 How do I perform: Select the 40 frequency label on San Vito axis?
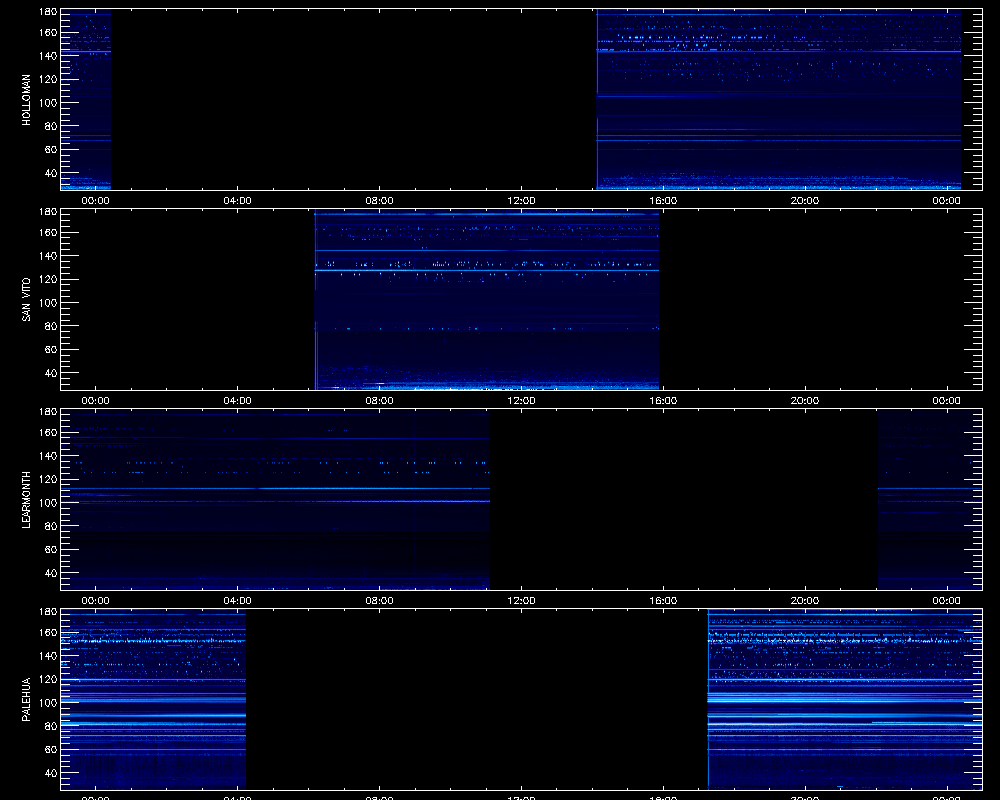click(x=51, y=373)
